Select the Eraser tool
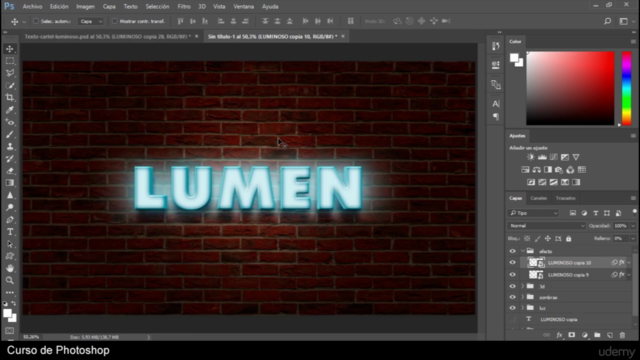This screenshot has width=640, height=360. pyautogui.click(x=10, y=171)
